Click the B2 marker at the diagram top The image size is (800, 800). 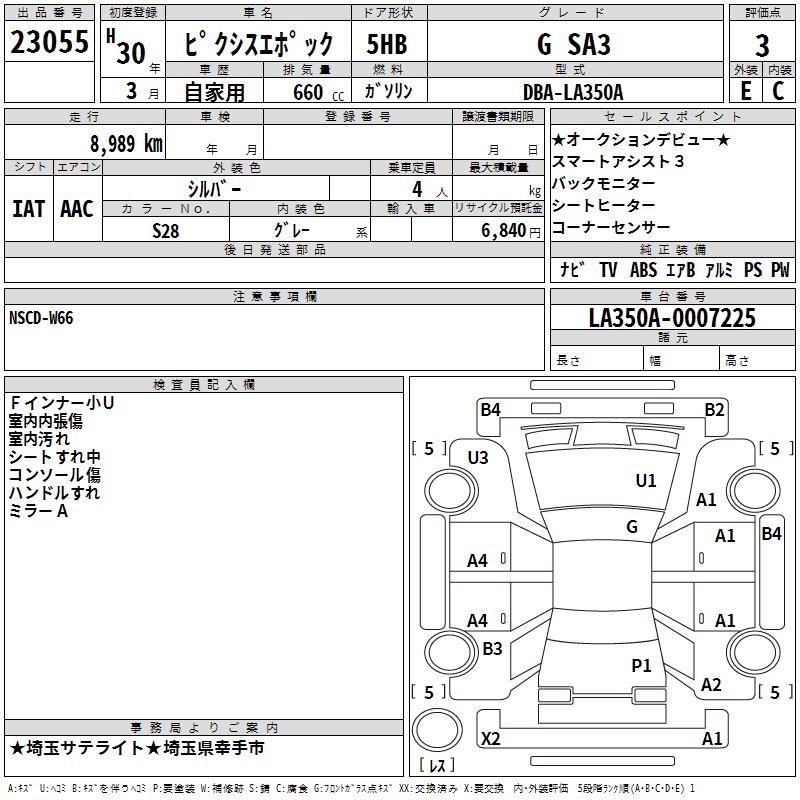714,409
